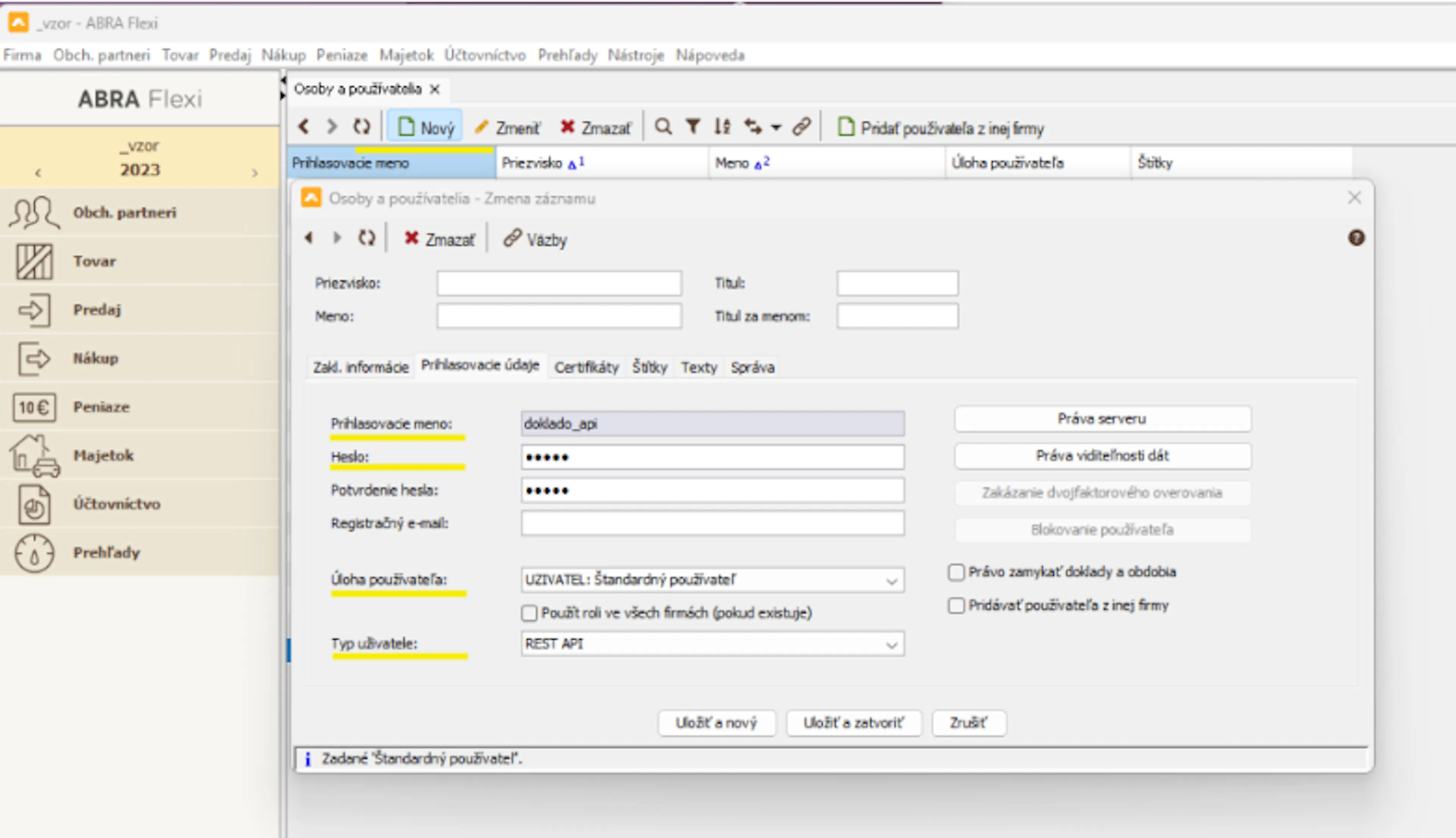1456x838 pixels.
Task: Click Zmazať in the main toolbar
Action: coord(596,127)
